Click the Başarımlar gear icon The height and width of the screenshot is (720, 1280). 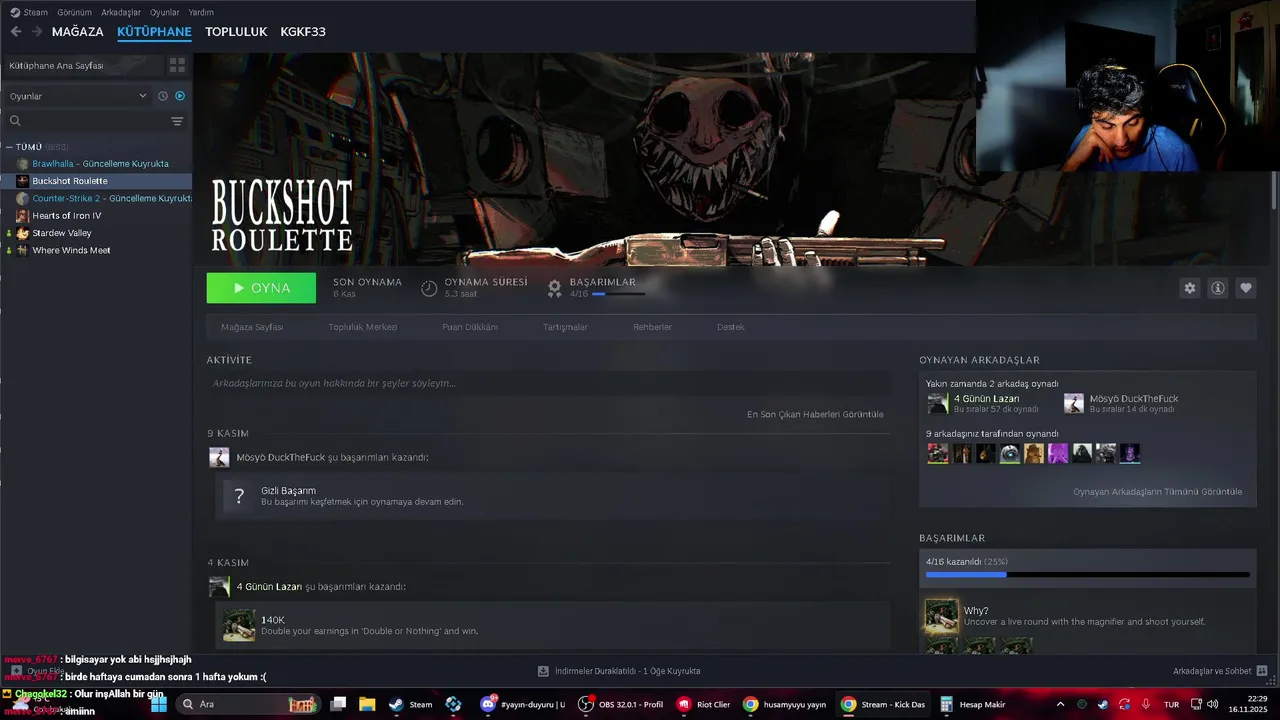point(555,288)
